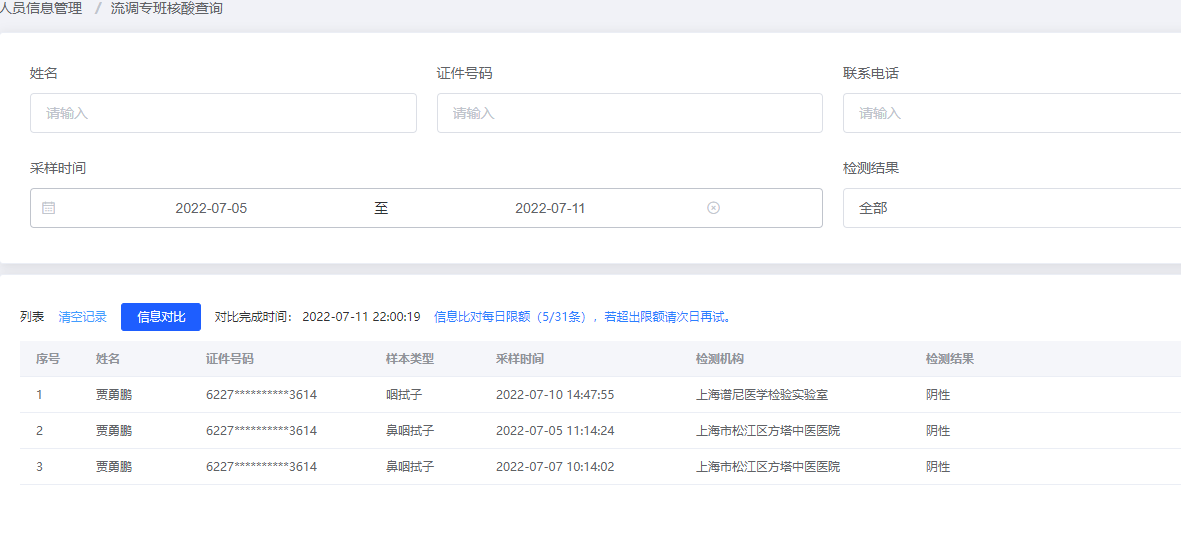
Task: Click sampling time 2022-07-10 14:47:55
Action: coord(555,394)
